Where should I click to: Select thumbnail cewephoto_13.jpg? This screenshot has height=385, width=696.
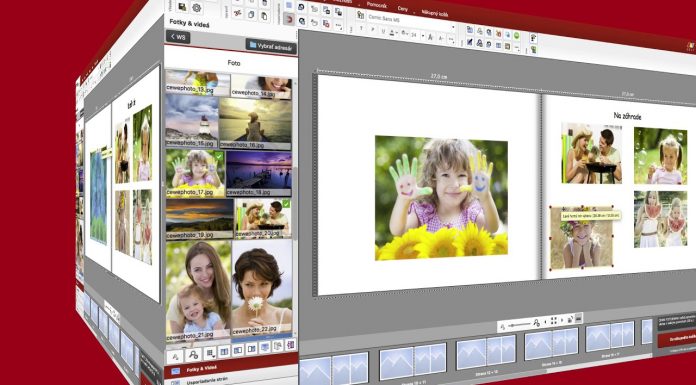pos(198,82)
